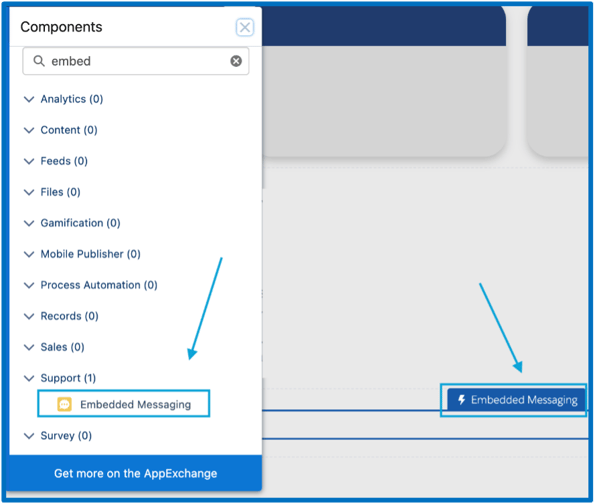Collapse the Content (0) section
The height and width of the screenshot is (504, 597).
tap(29, 130)
